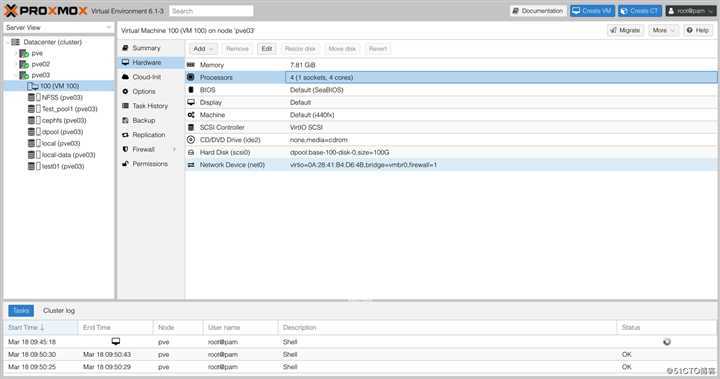
Task: Sort by End Time column header
Action: tap(116, 328)
